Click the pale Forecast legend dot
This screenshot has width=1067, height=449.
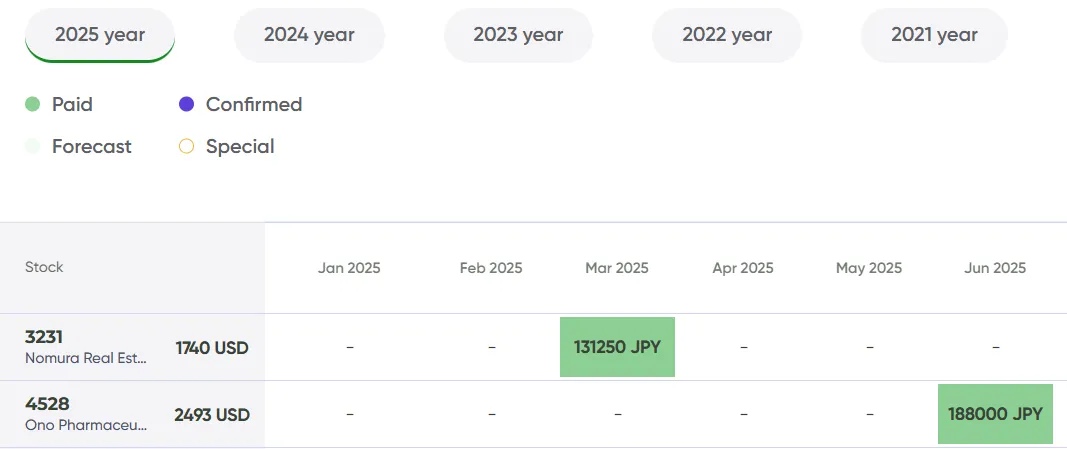point(32,146)
